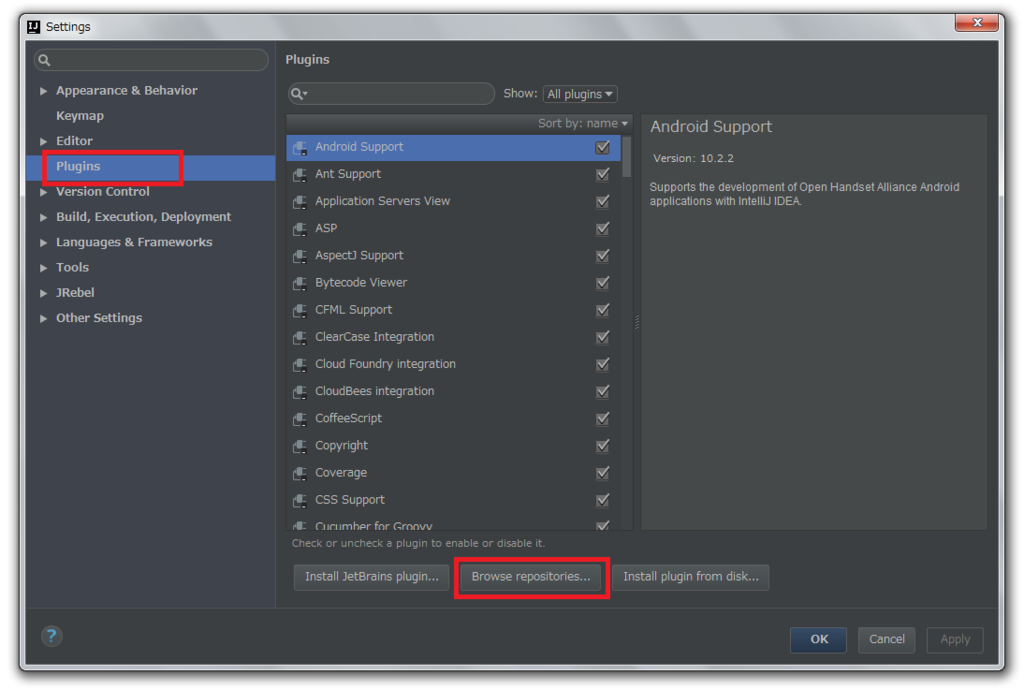Select Keymap in settings tree
The width and height of the screenshot is (1024, 690).
tap(80, 116)
